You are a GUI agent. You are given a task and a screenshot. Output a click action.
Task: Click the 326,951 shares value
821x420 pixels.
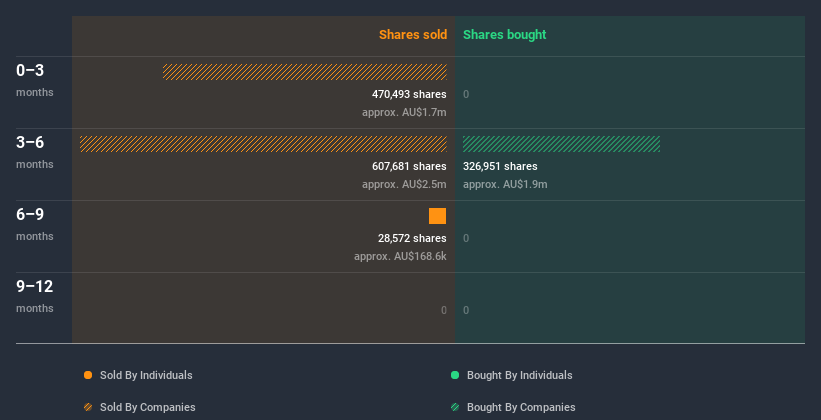pos(500,167)
